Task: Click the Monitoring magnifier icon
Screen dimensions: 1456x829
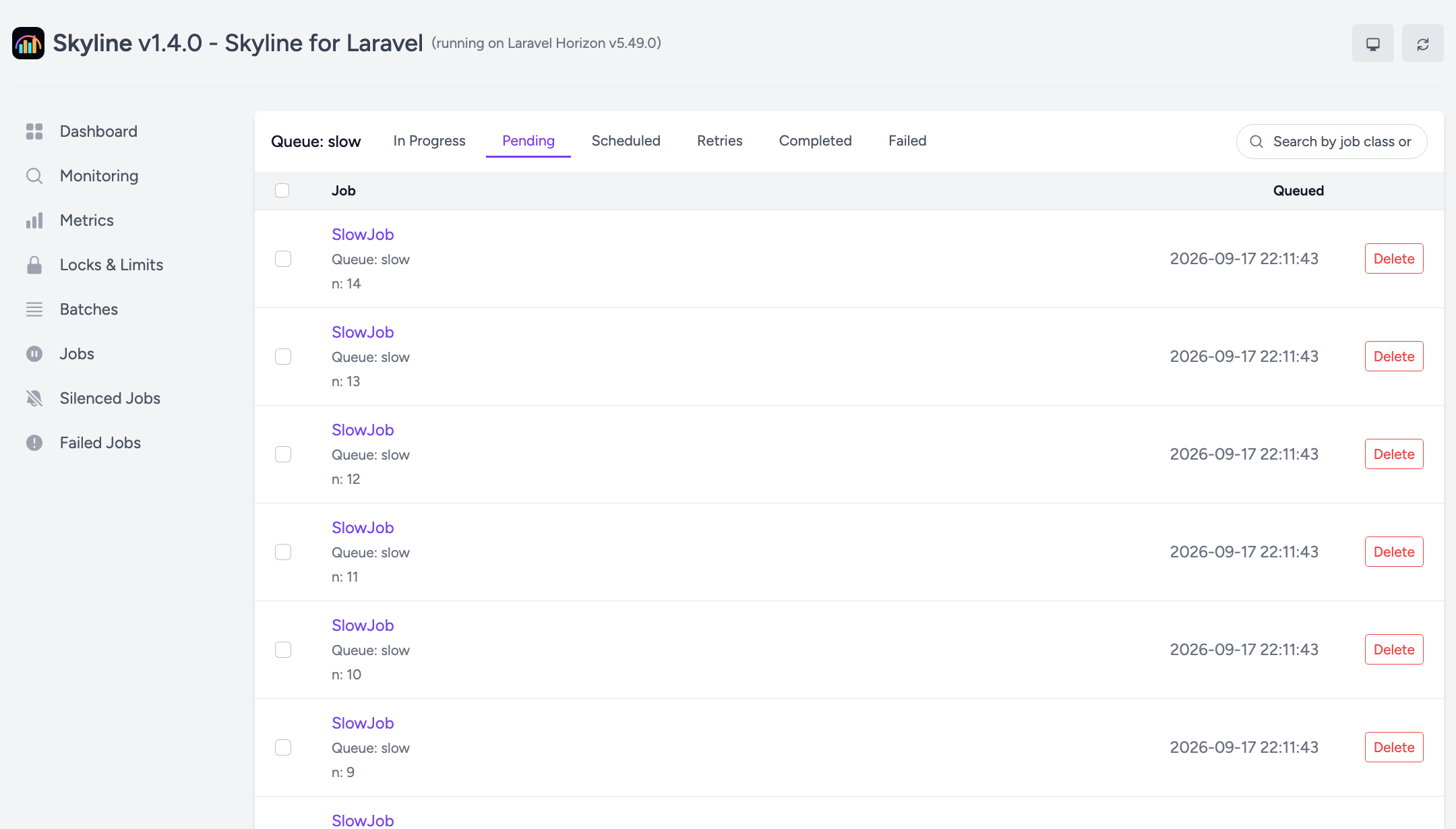Action: tap(34, 176)
